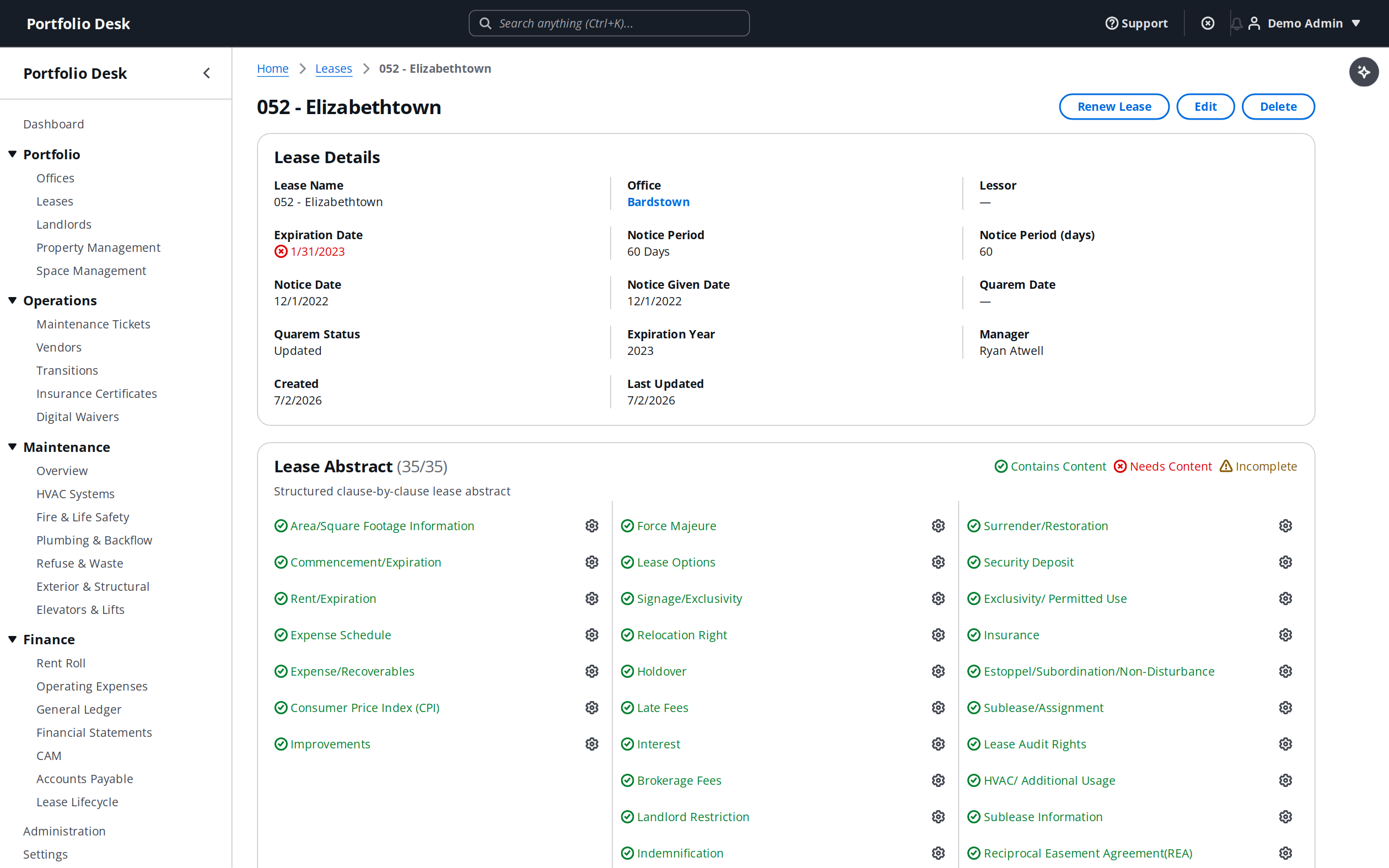
Task: Open settings gear for Late Fees
Action: pos(939,707)
